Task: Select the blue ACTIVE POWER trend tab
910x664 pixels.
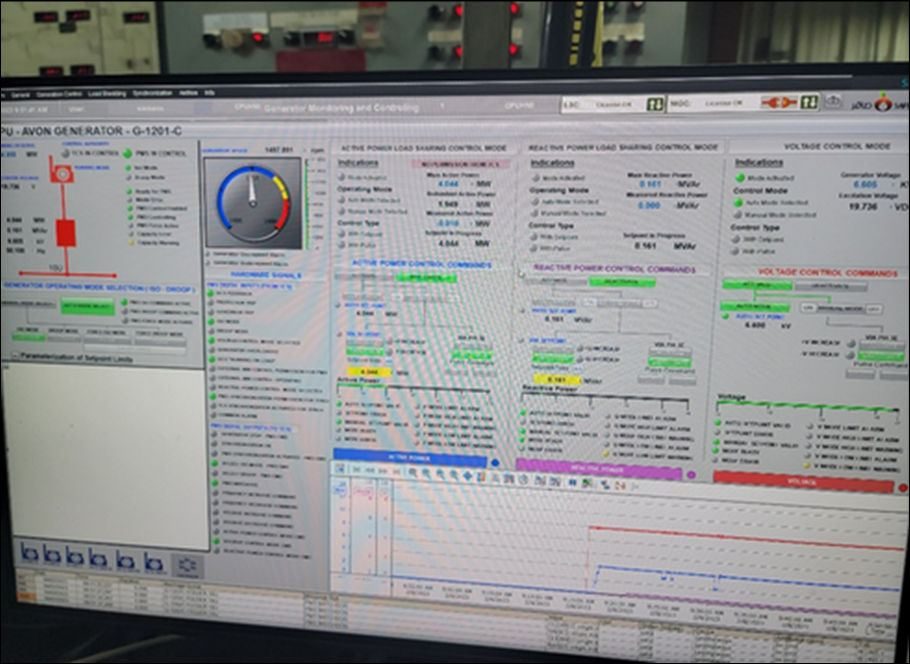Action: pyautogui.click(x=410, y=458)
